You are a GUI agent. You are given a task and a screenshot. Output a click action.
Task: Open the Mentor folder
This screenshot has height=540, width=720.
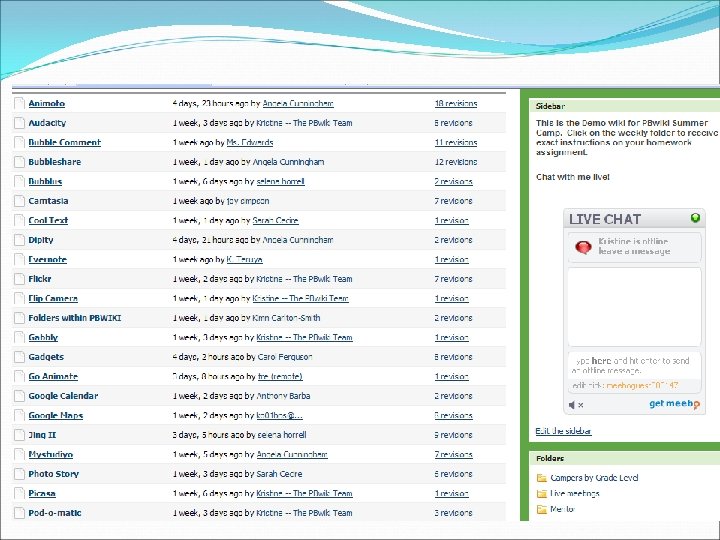click(562, 509)
